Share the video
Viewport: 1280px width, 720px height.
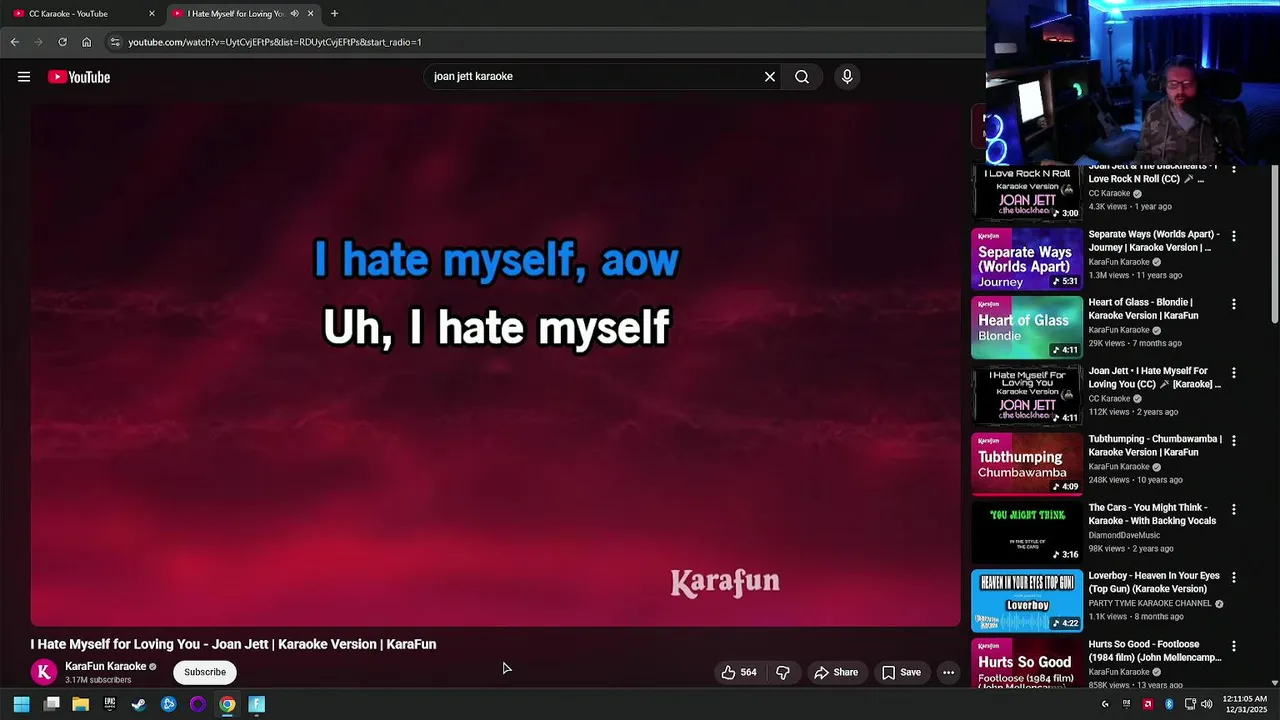(x=836, y=672)
